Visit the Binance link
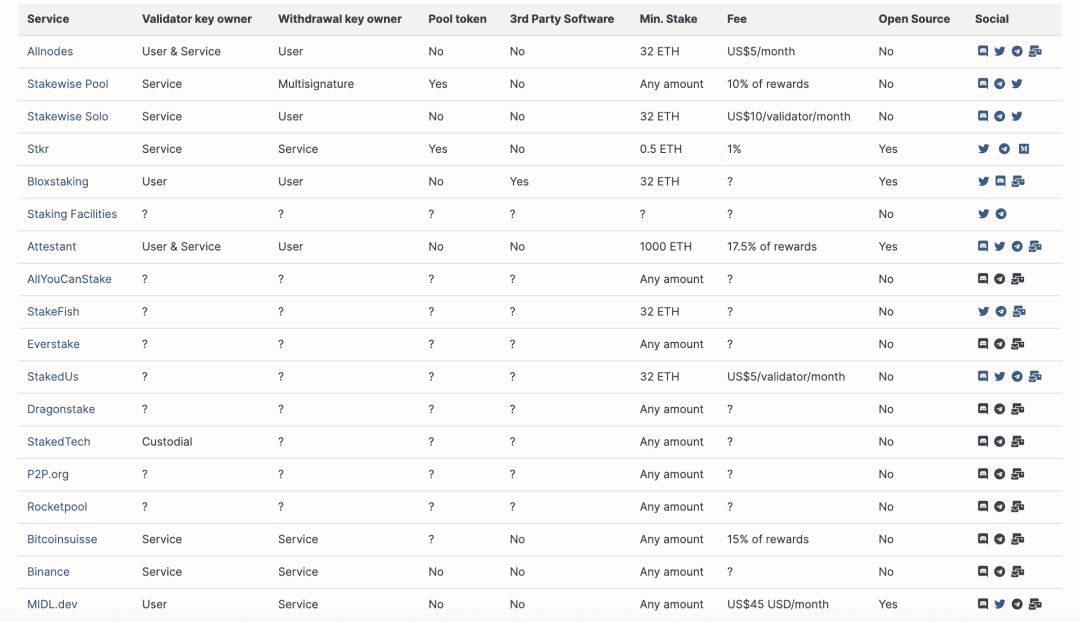1080x622 pixels. point(48,571)
